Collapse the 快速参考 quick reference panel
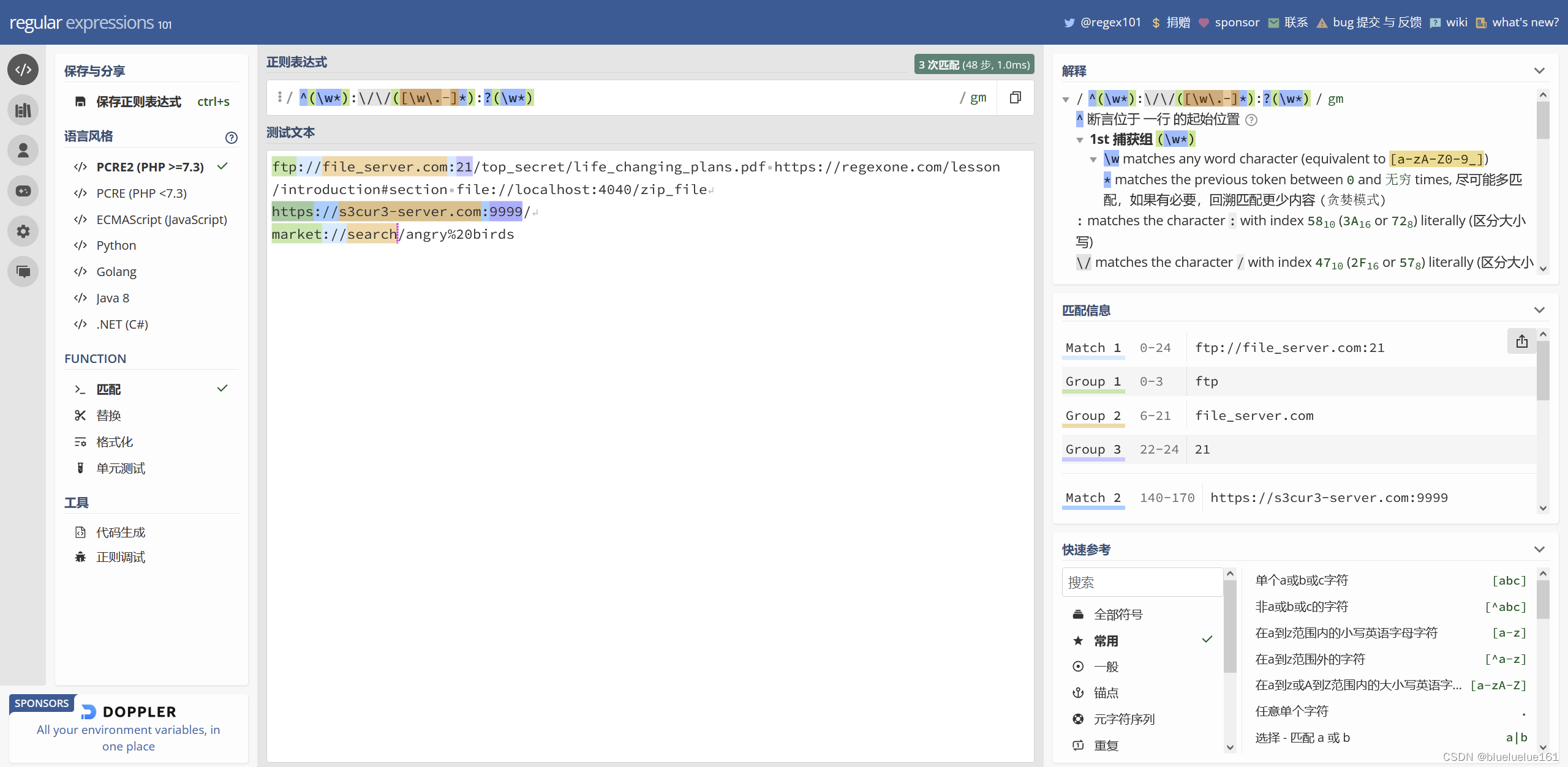The height and width of the screenshot is (767, 1568). click(1539, 550)
